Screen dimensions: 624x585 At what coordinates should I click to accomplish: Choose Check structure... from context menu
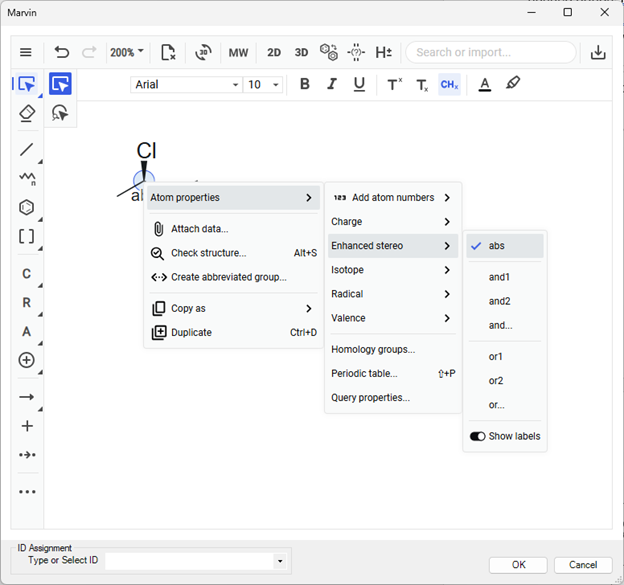(208, 253)
